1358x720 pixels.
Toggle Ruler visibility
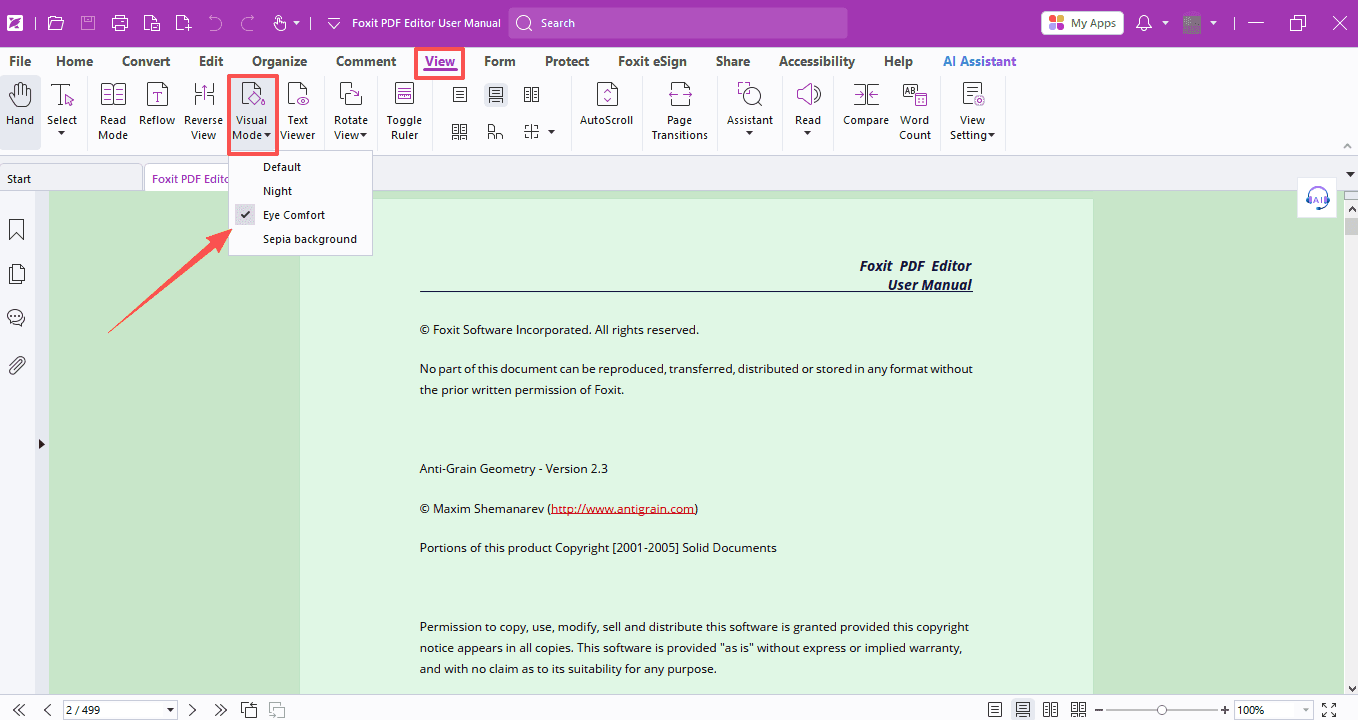click(x=404, y=110)
